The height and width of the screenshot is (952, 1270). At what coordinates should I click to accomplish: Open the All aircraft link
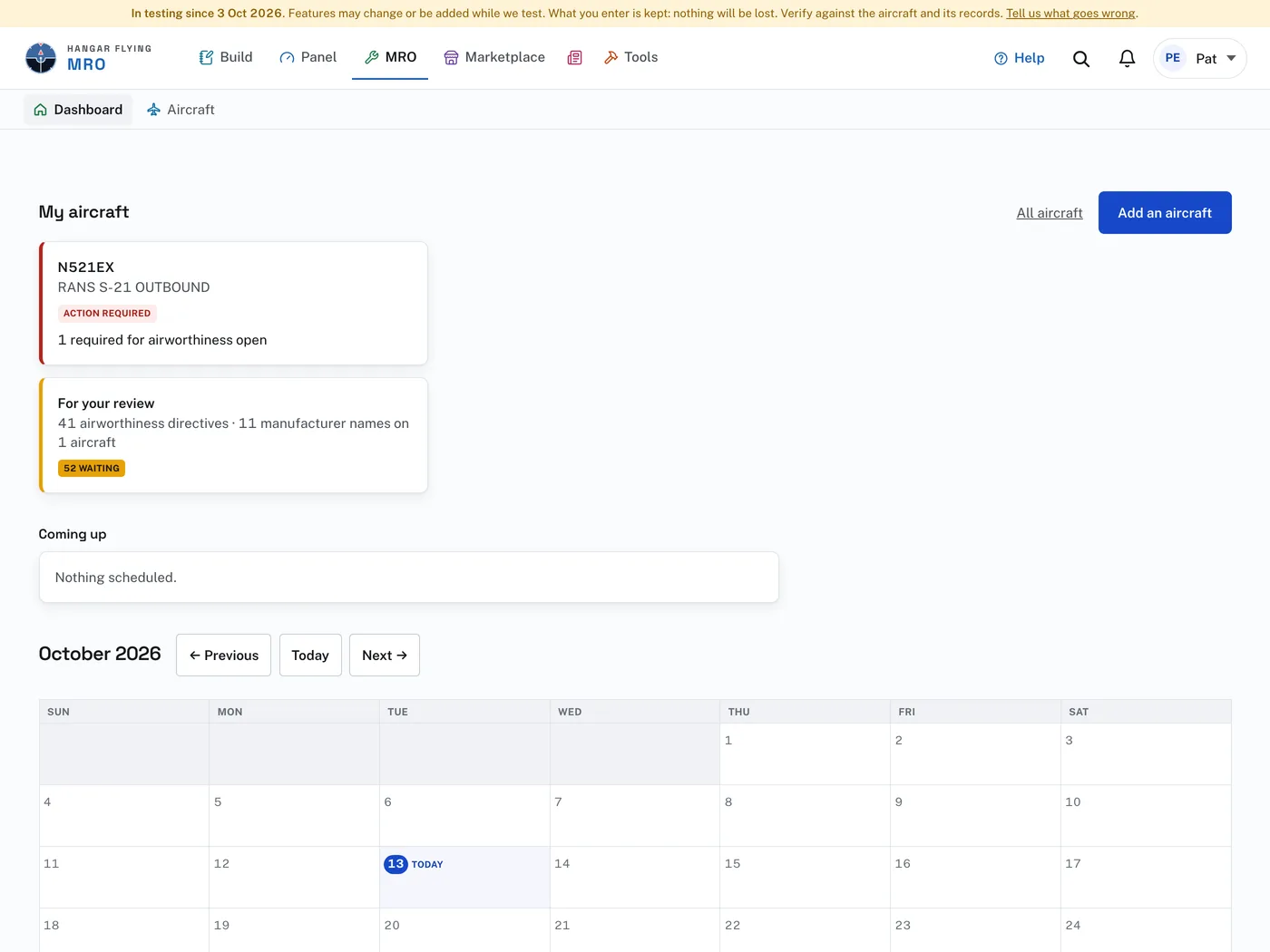coord(1050,213)
